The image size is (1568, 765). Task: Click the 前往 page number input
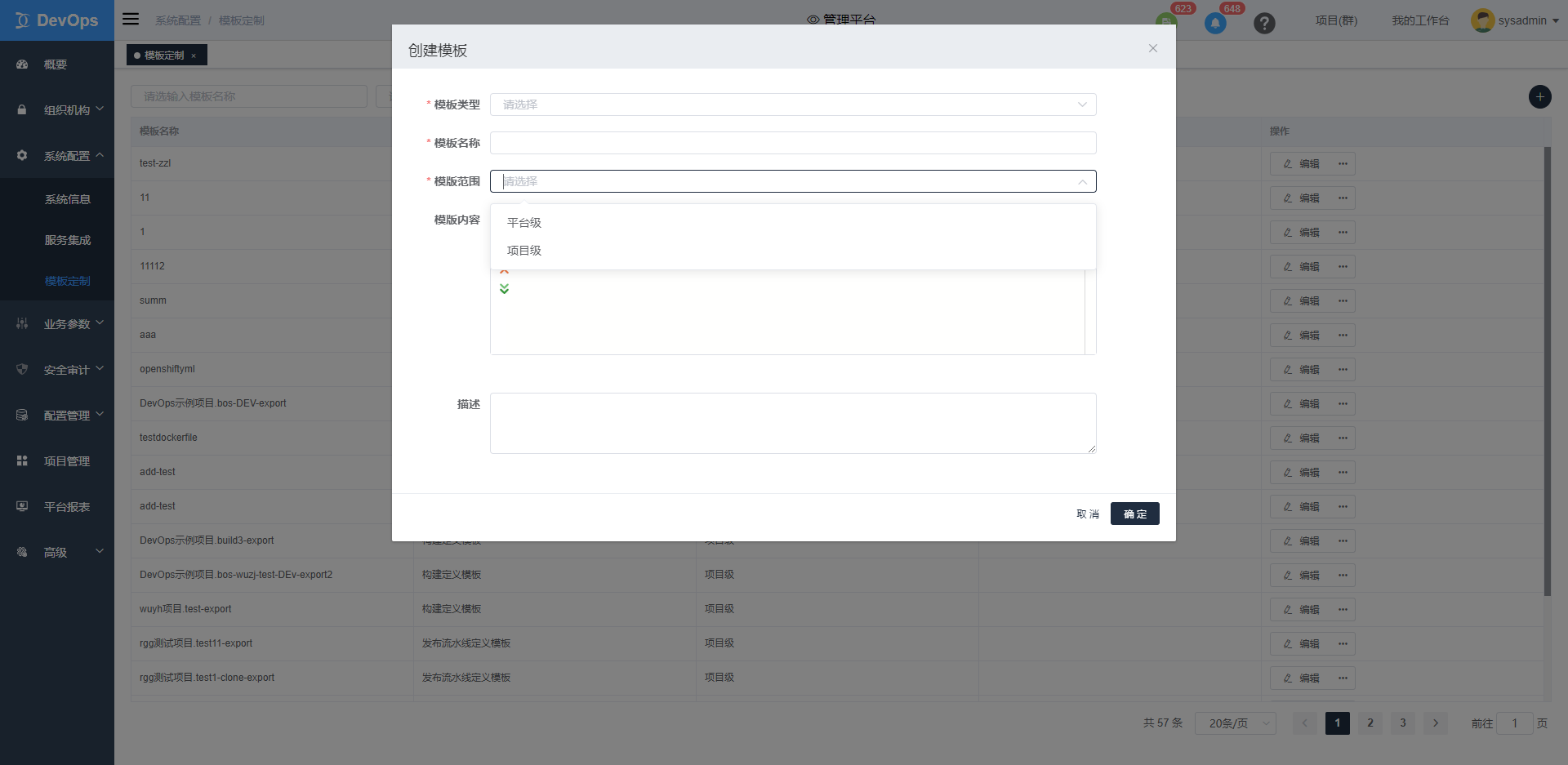(x=1515, y=723)
